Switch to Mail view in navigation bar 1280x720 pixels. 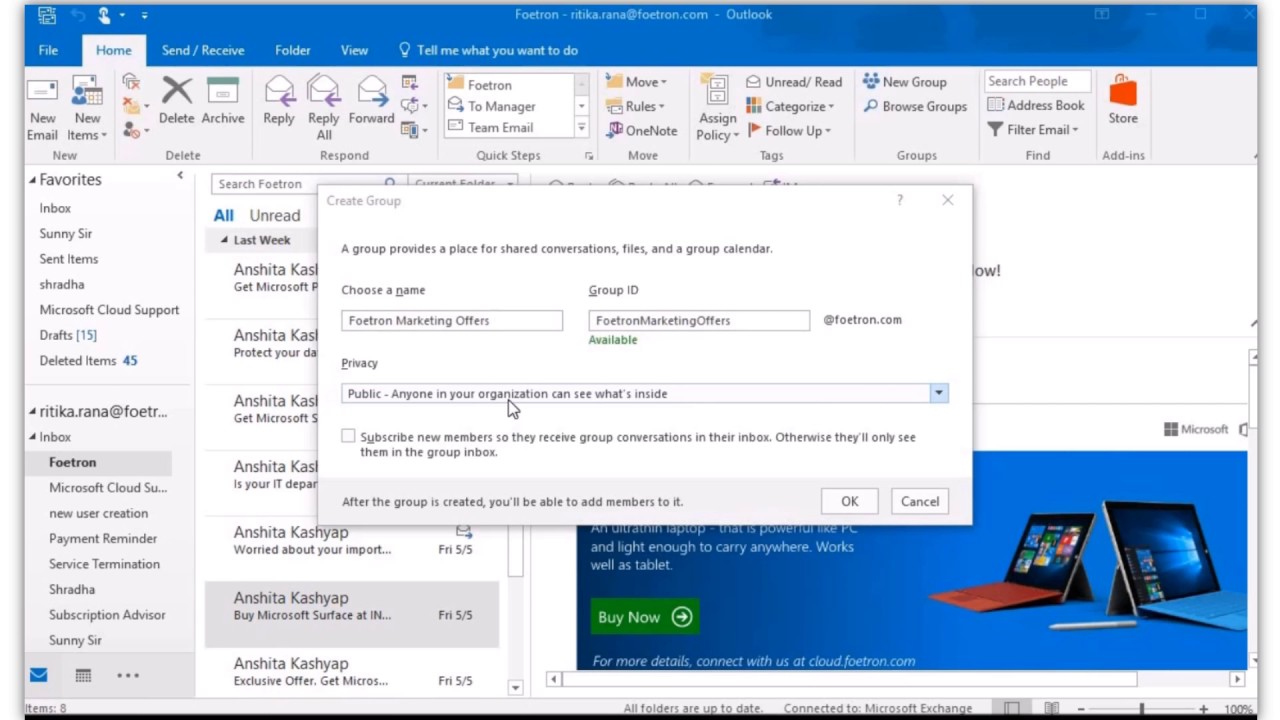(x=38, y=675)
